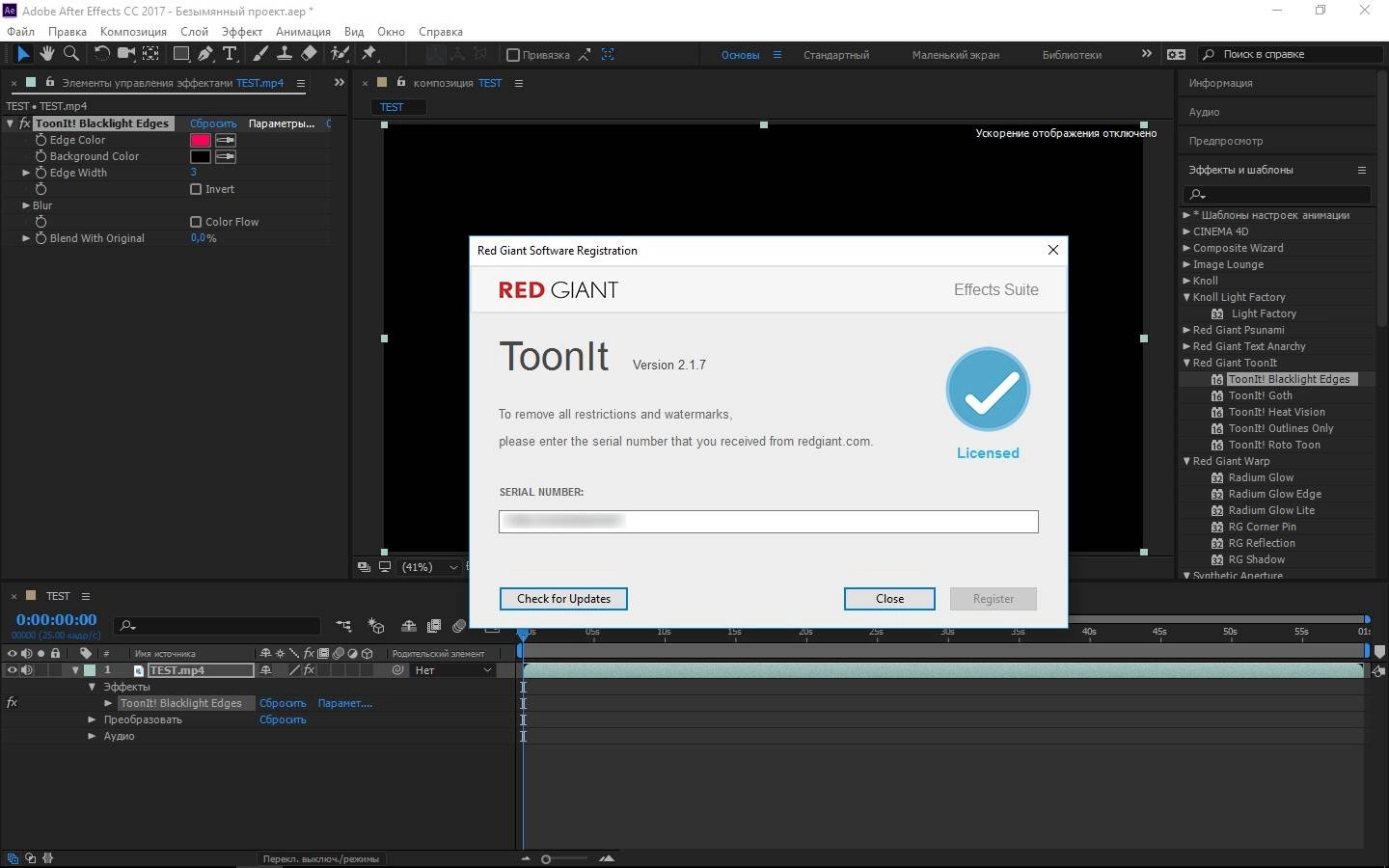Click the hide shy layers icon in timeline
1389x868 pixels.
tap(409, 626)
